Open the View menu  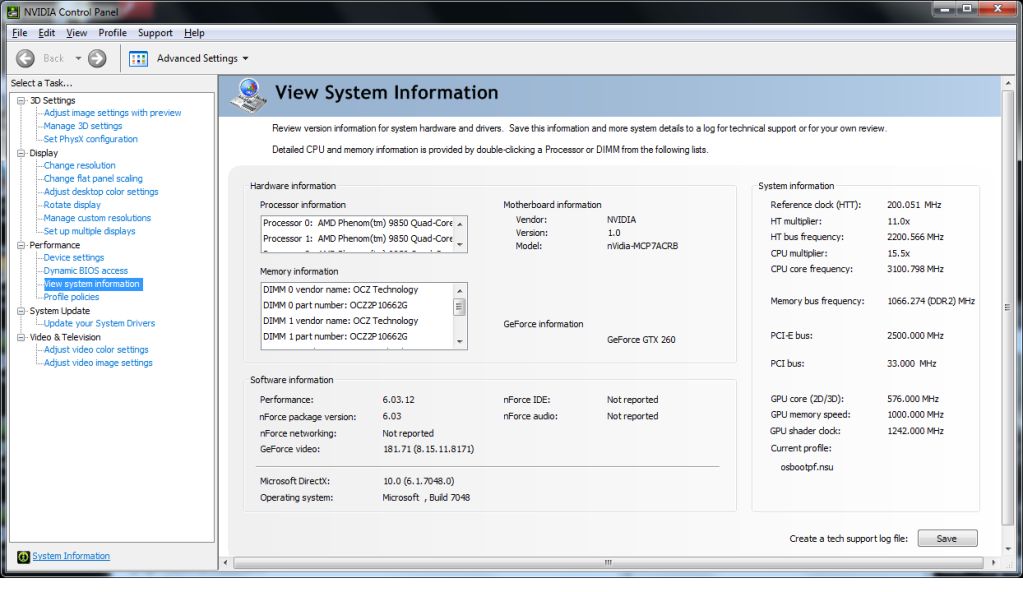(76, 33)
